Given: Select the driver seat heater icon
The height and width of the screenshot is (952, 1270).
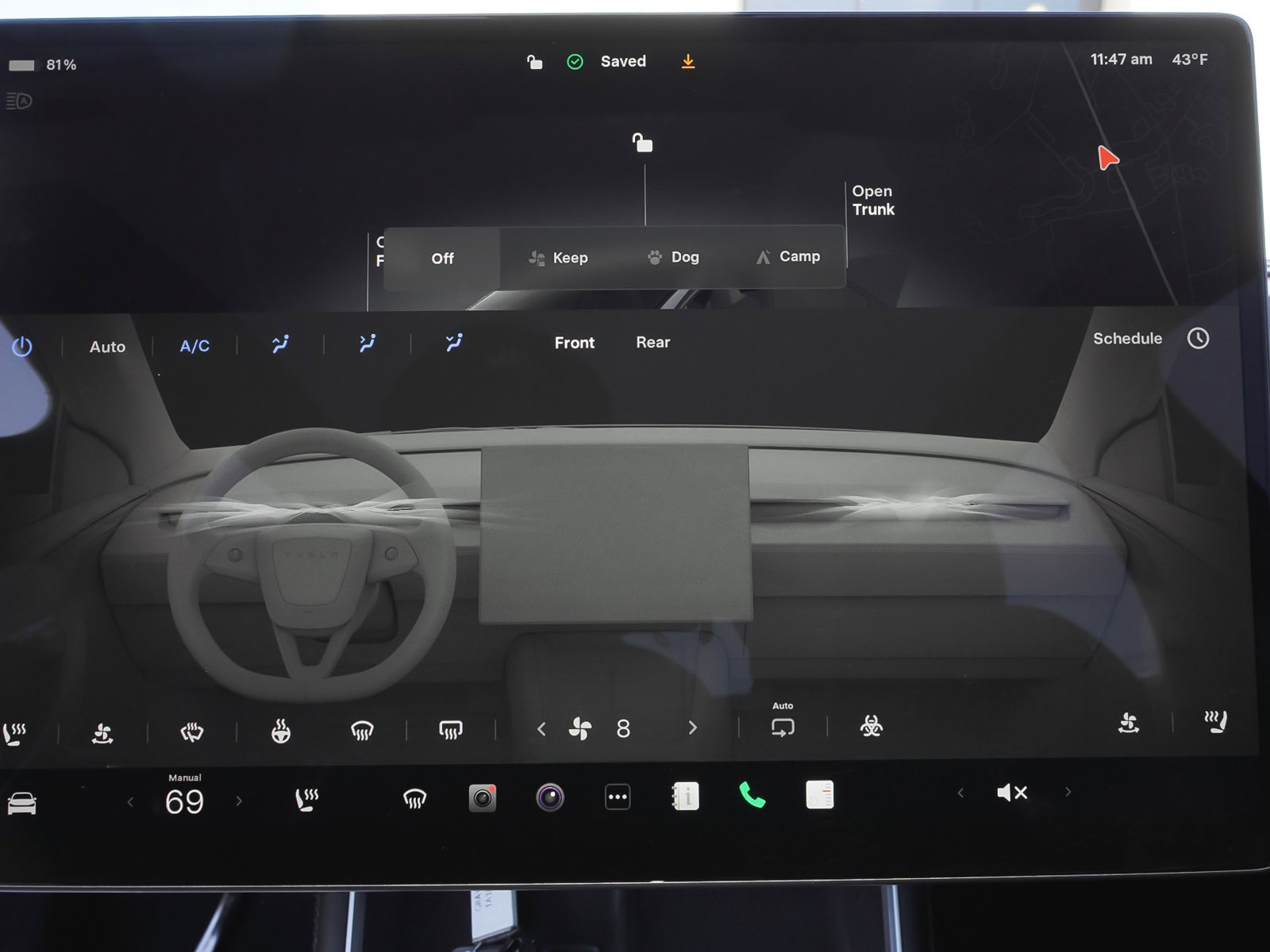Looking at the screenshot, I should click(x=14, y=730).
